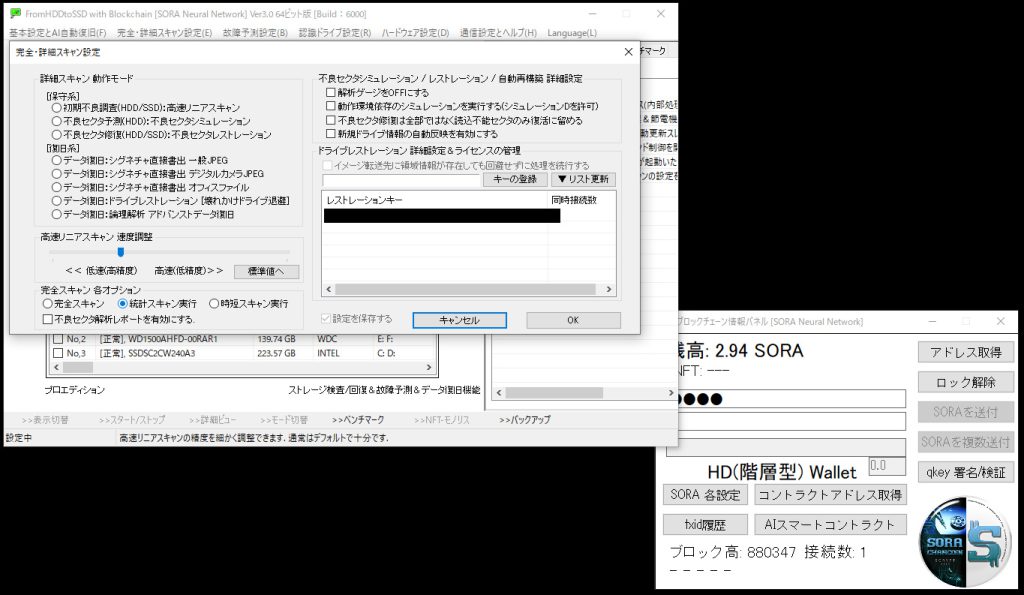The width and height of the screenshot is (1024, 595).
Task: Click the ブロック高: 880347 text
Action: pos(733,552)
